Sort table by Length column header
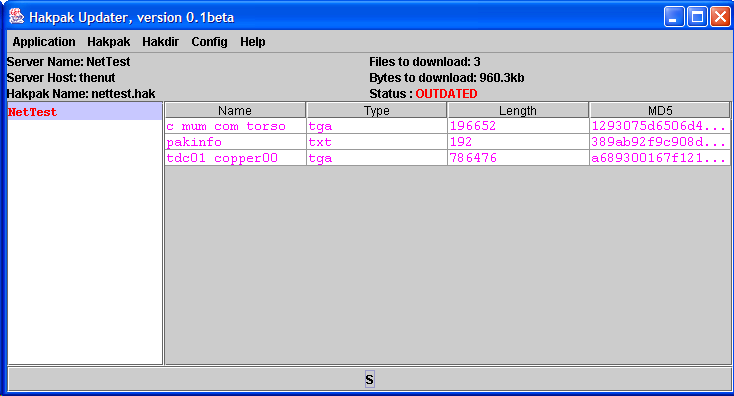The image size is (734, 396). [x=518, y=110]
